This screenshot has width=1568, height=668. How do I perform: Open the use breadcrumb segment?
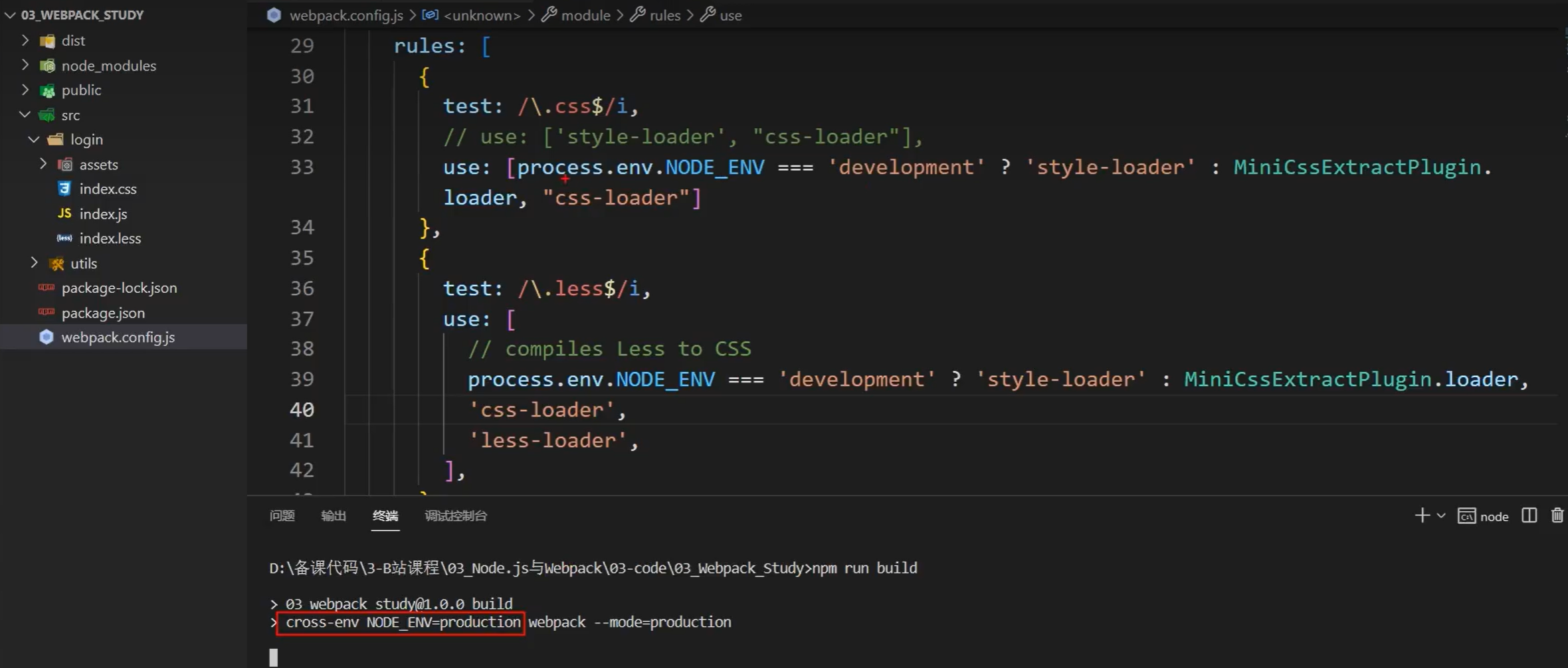[x=731, y=15]
